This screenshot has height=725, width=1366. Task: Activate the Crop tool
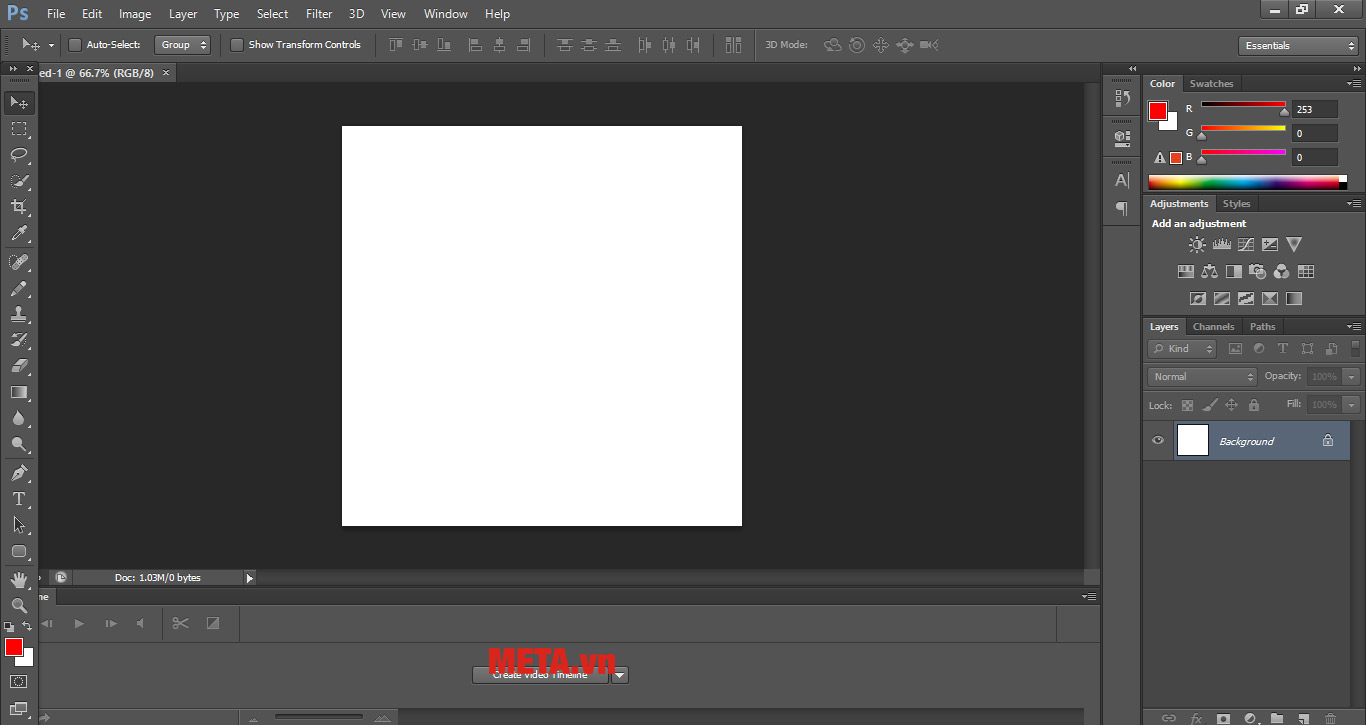[19, 207]
